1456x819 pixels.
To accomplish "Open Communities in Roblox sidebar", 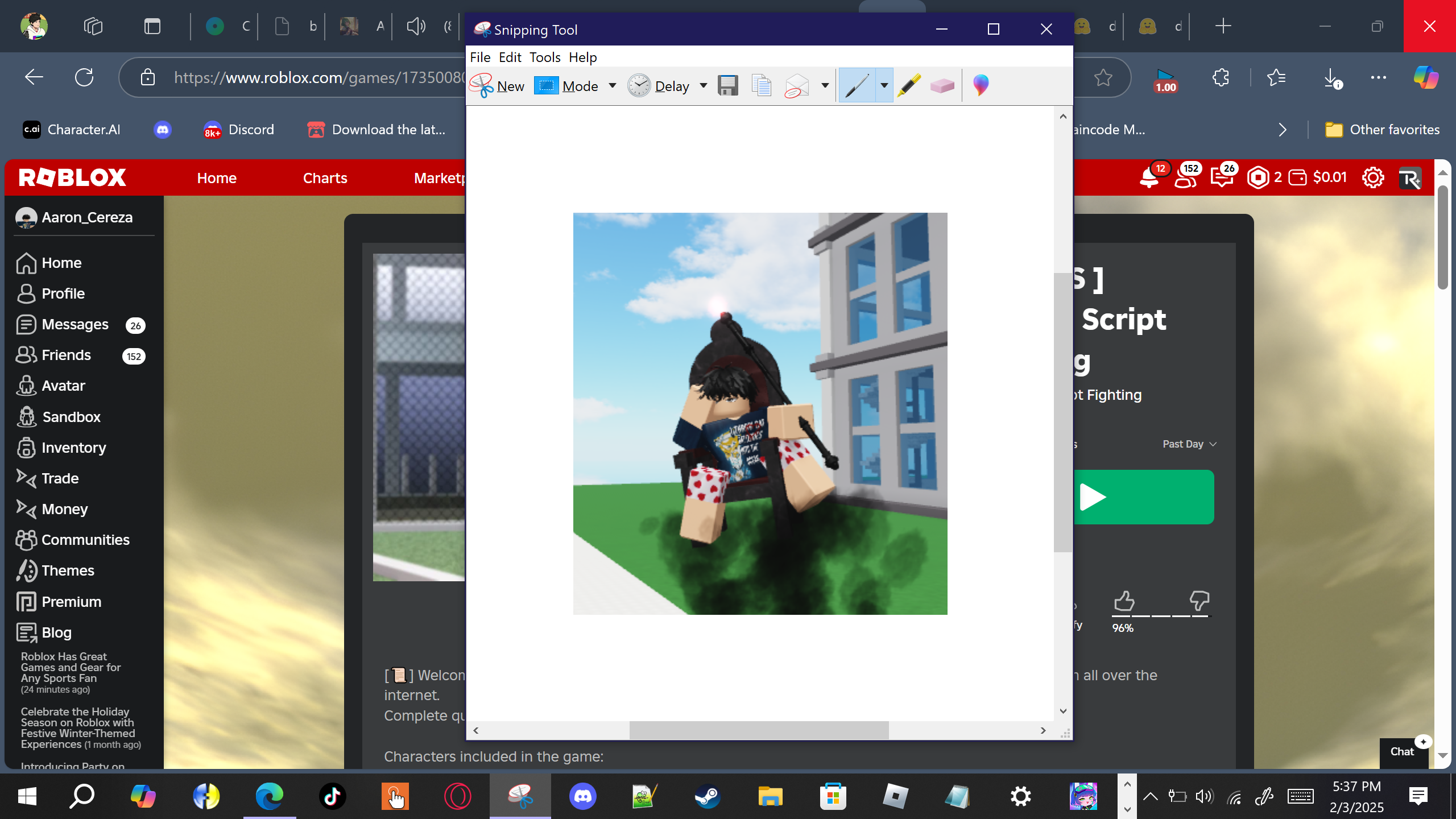I will pos(73,540).
